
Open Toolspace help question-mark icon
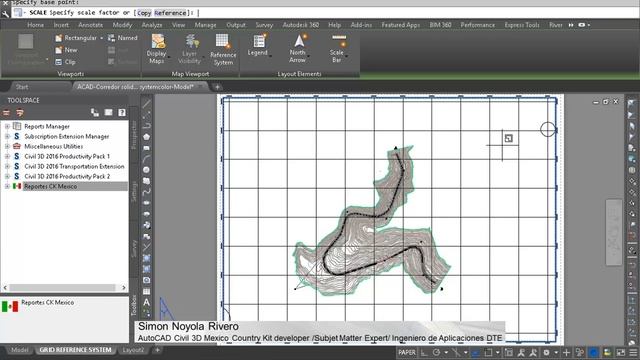(x=122, y=113)
